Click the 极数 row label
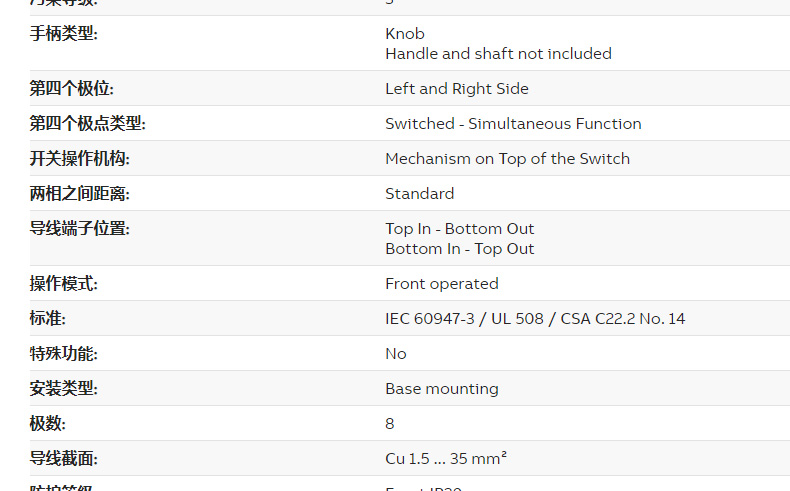Screen dimensions: 790x491 click(x=47, y=424)
